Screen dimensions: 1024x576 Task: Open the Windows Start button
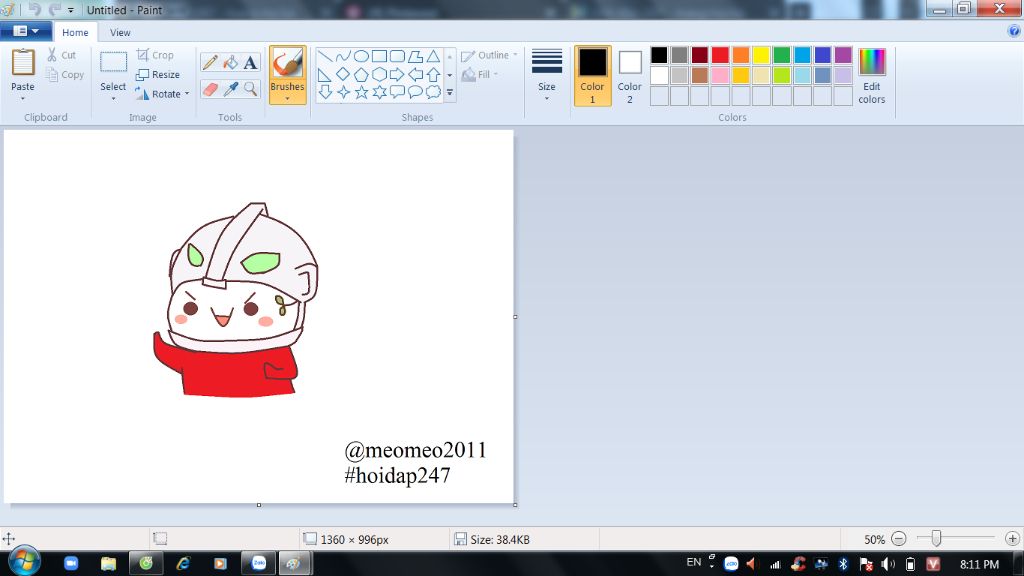(x=24, y=562)
